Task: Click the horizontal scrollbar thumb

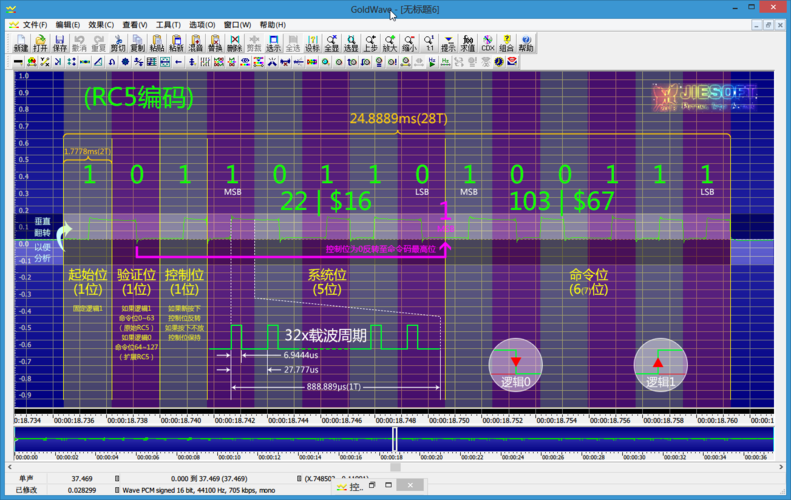Action: [396, 467]
